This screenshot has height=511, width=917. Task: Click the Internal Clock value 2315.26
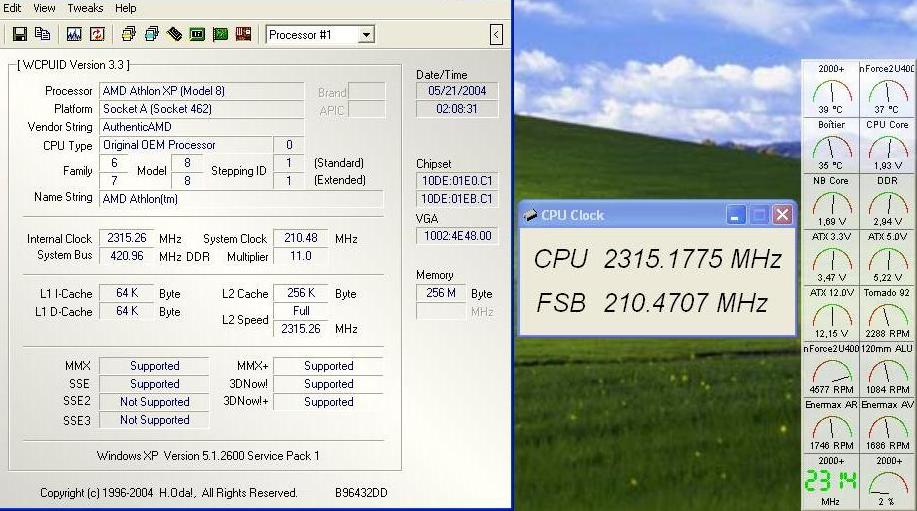(127, 238)
